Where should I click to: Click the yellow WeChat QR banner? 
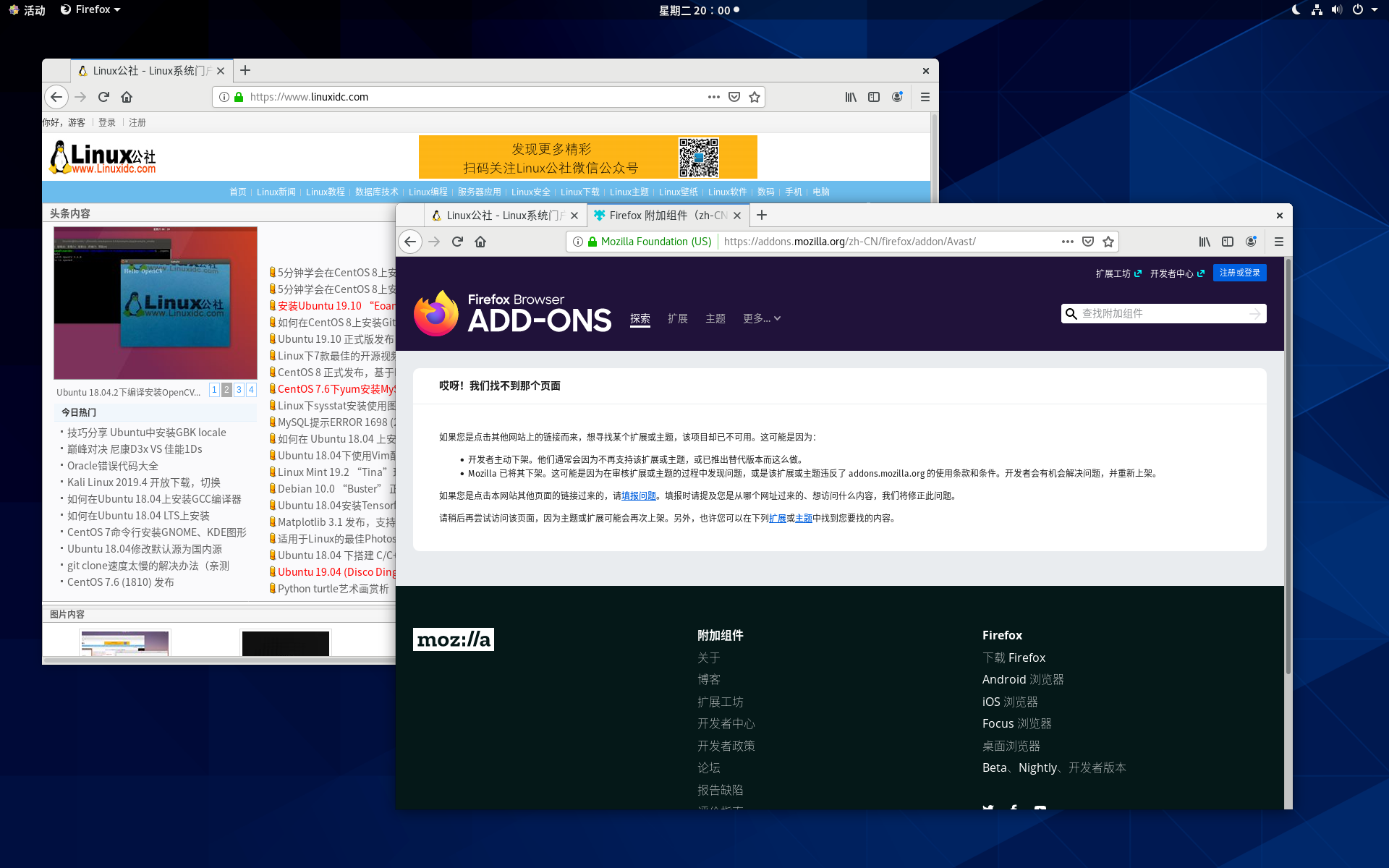588,157
